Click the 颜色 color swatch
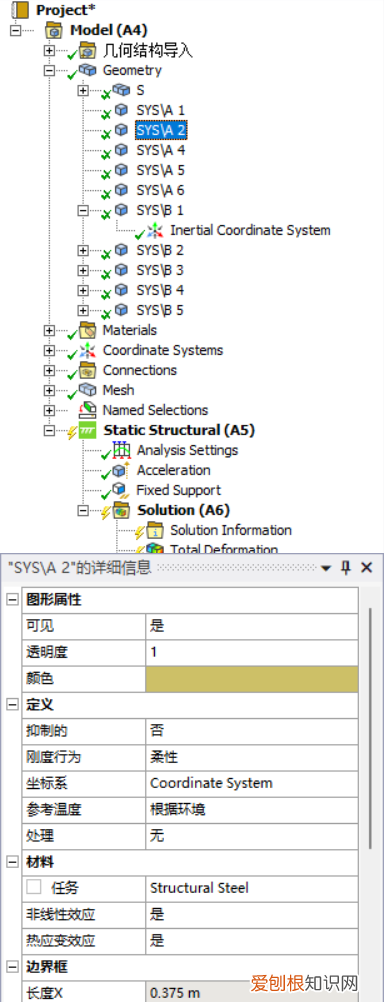Image resolution: width=384 pixels, height=1002 pixels. pyautogui.click(x=252, y=679)
